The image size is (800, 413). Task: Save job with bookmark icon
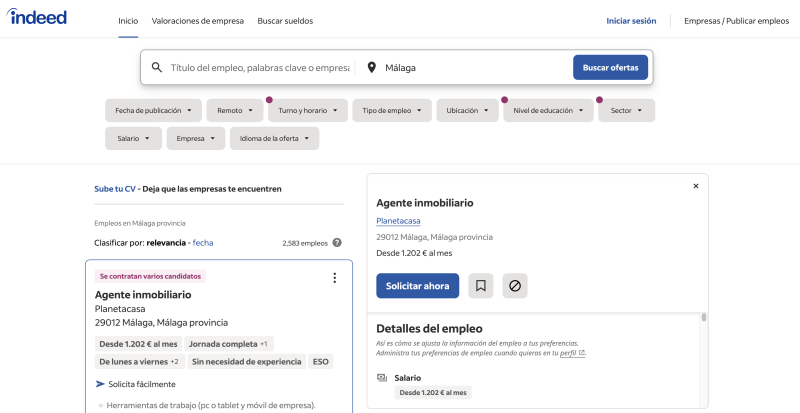481,286
